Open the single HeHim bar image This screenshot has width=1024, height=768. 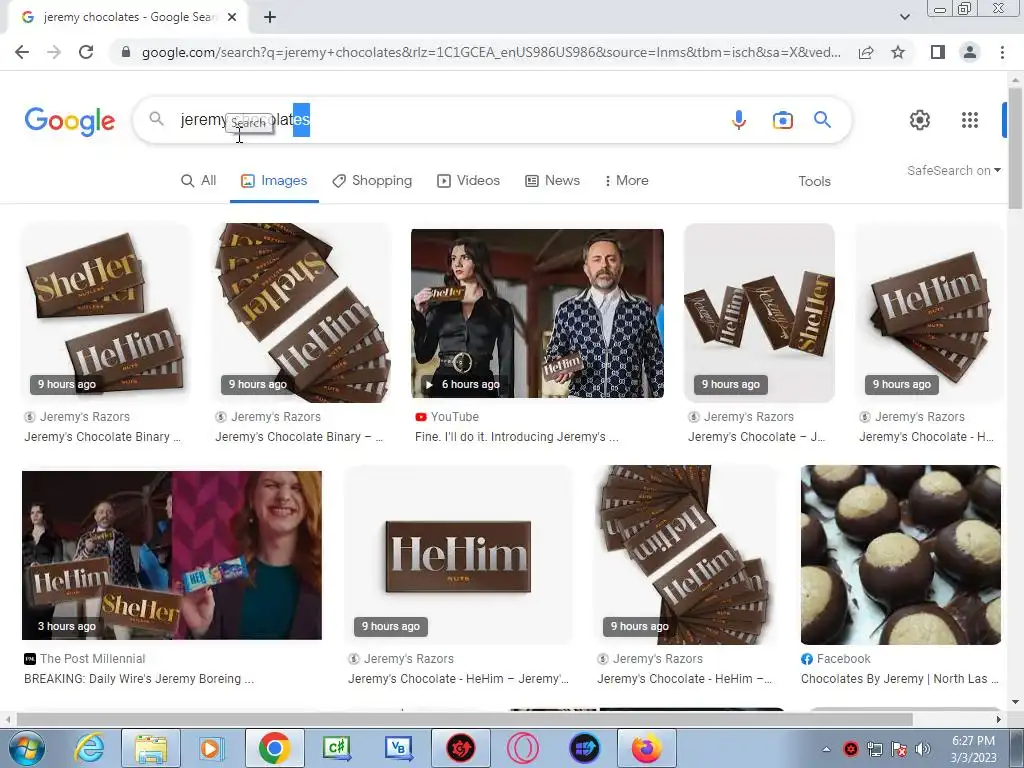pyautogui.click(x=458, y=555)
